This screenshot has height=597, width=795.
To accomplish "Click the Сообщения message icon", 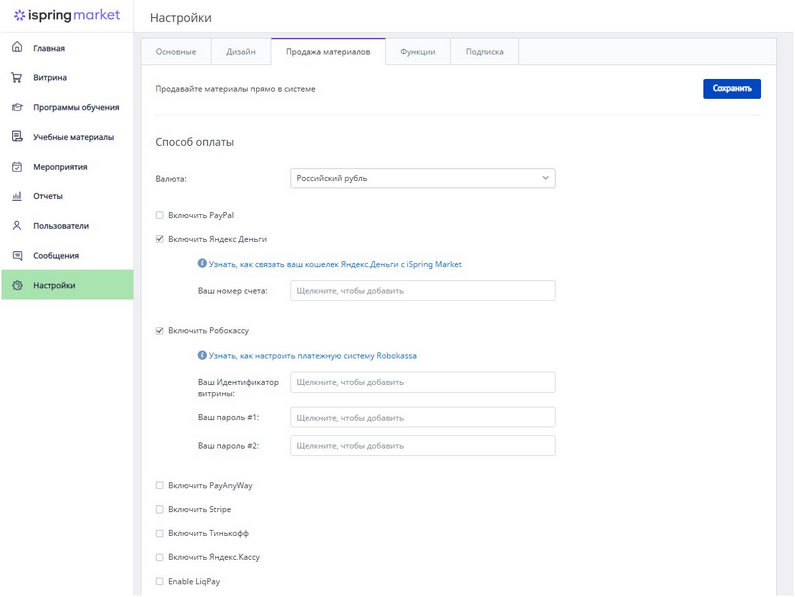I will pos(17,255).
